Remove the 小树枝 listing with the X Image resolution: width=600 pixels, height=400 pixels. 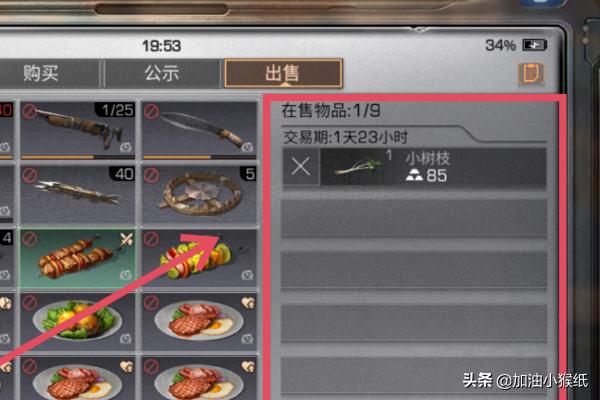[301, 167]
